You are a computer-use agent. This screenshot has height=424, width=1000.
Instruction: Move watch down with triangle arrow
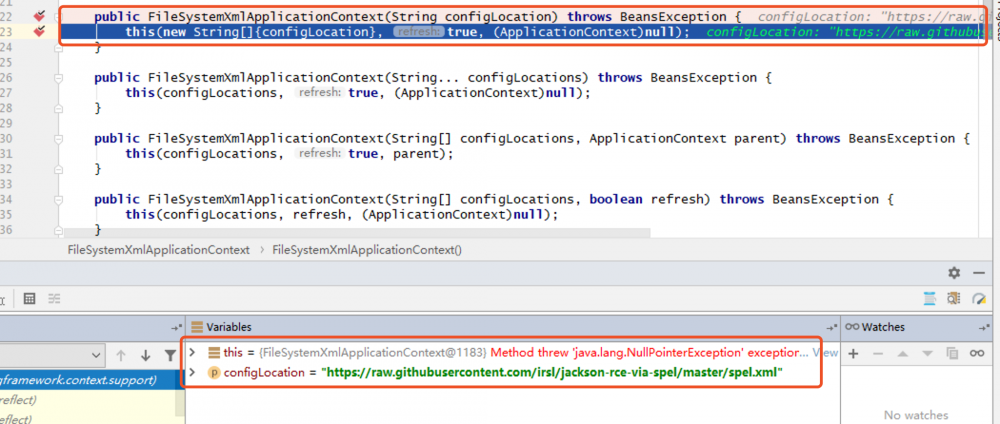coord(927,353)
